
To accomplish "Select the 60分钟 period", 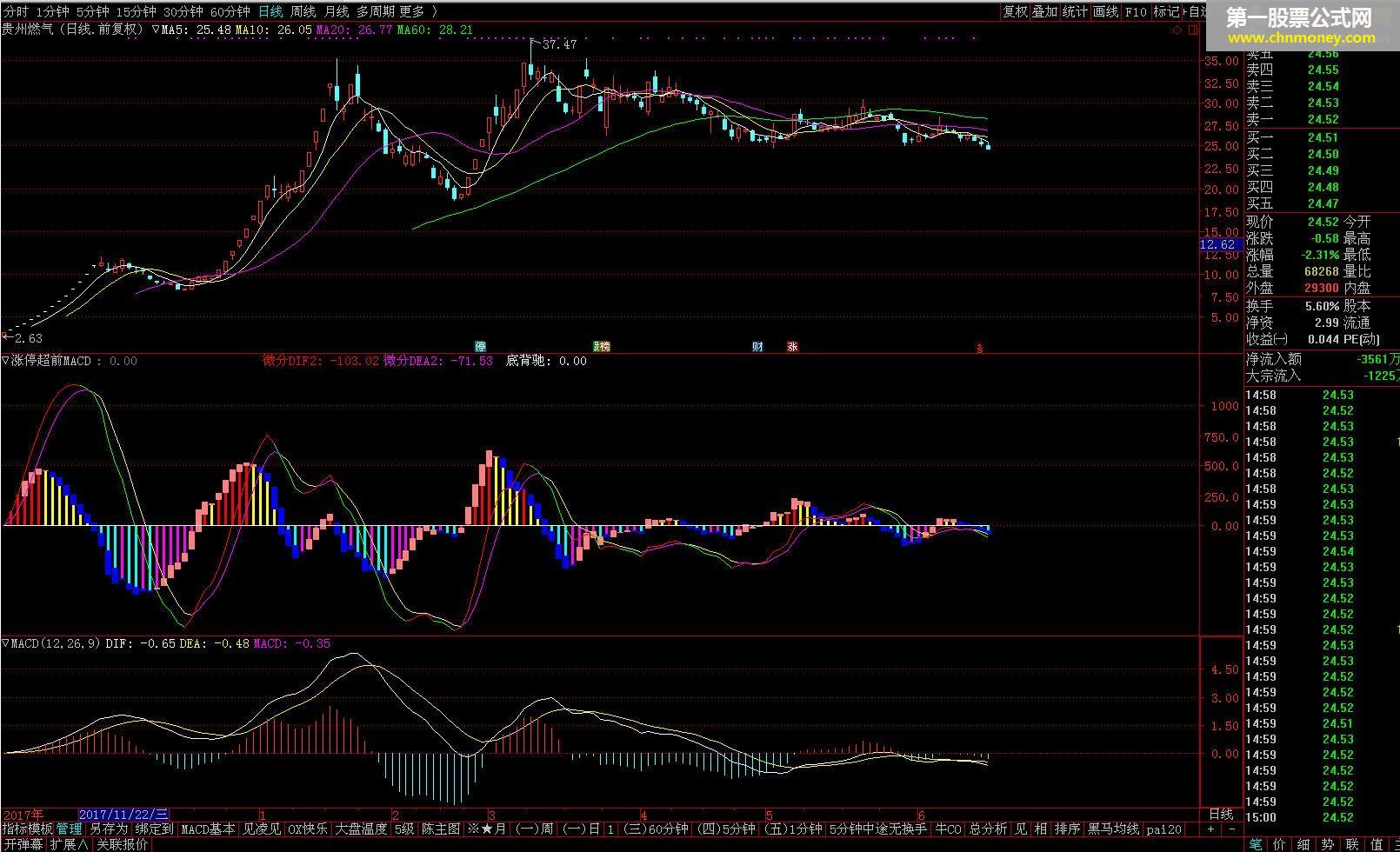I will [x=230, y=12].
